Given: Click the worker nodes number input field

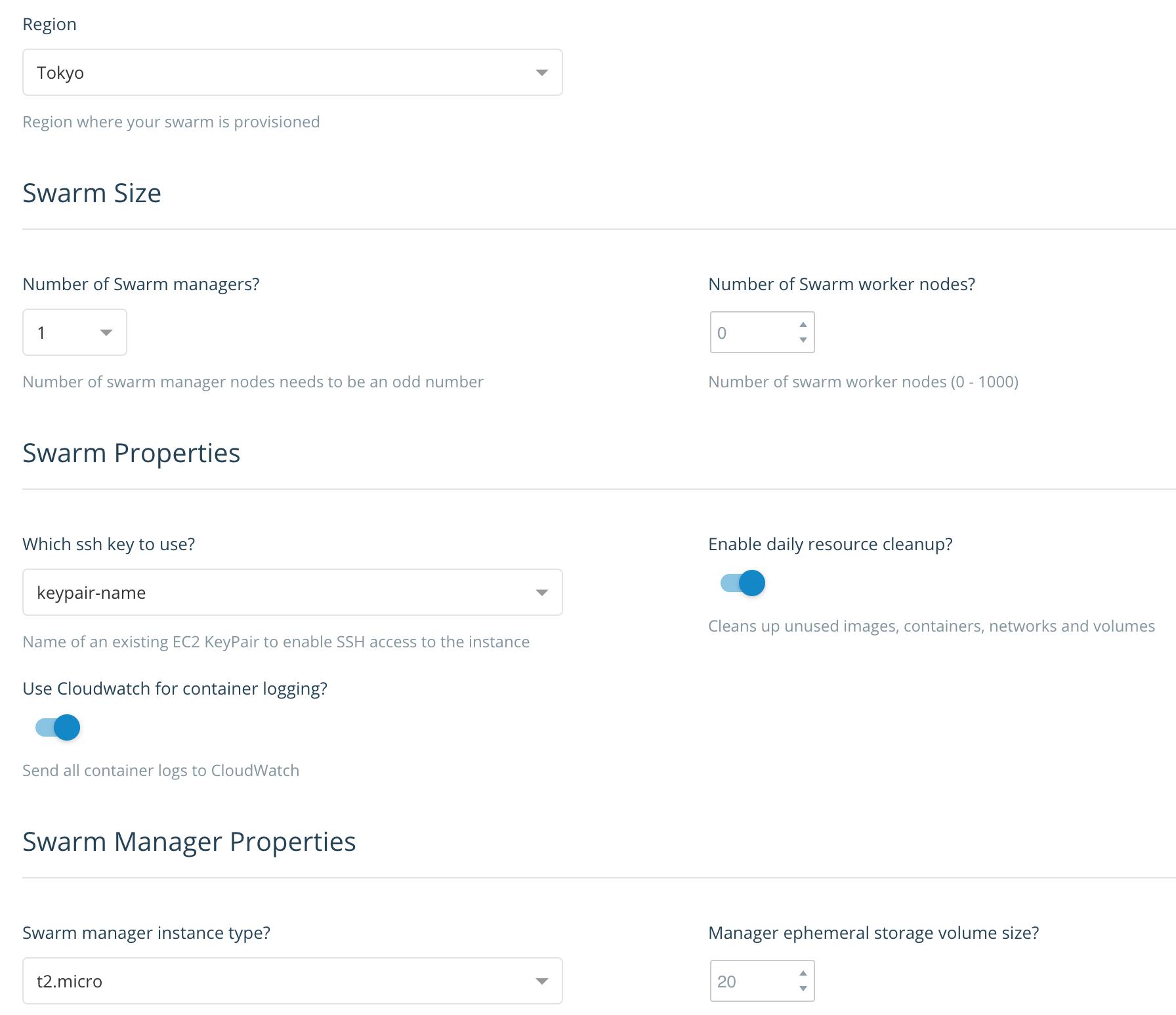Looking at the screenshot, I should click(762, 332).
